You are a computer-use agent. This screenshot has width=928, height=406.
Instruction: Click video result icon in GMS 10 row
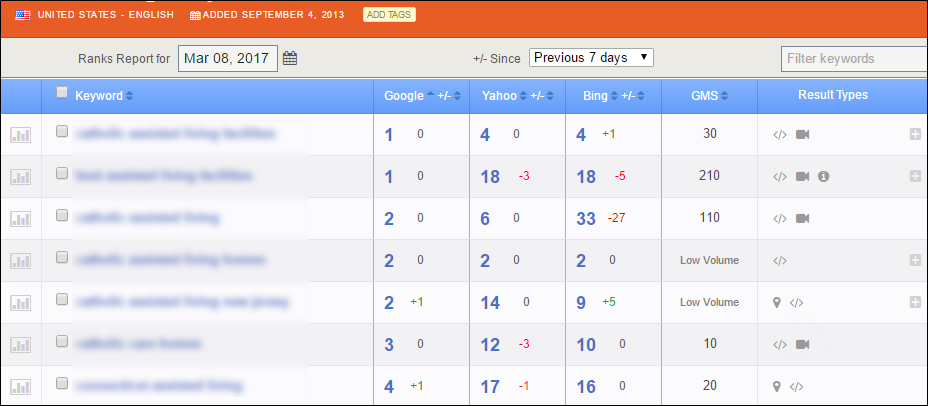click(803, 344)
